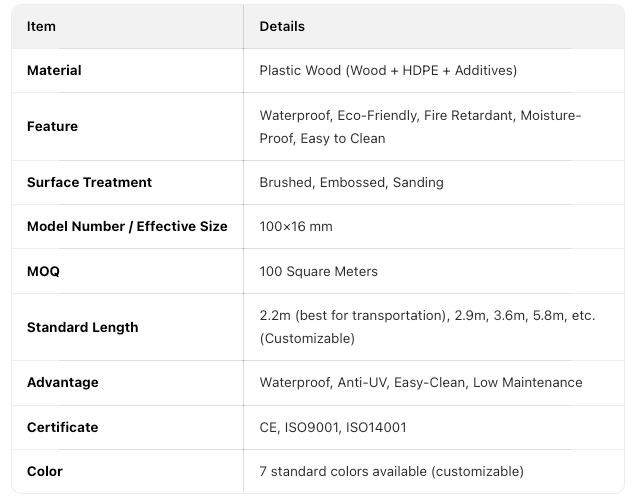Image resolution: width=636 pixels, height=501 pixels.
Task: Select the "Feature" row label
Action: coord(52,126)
